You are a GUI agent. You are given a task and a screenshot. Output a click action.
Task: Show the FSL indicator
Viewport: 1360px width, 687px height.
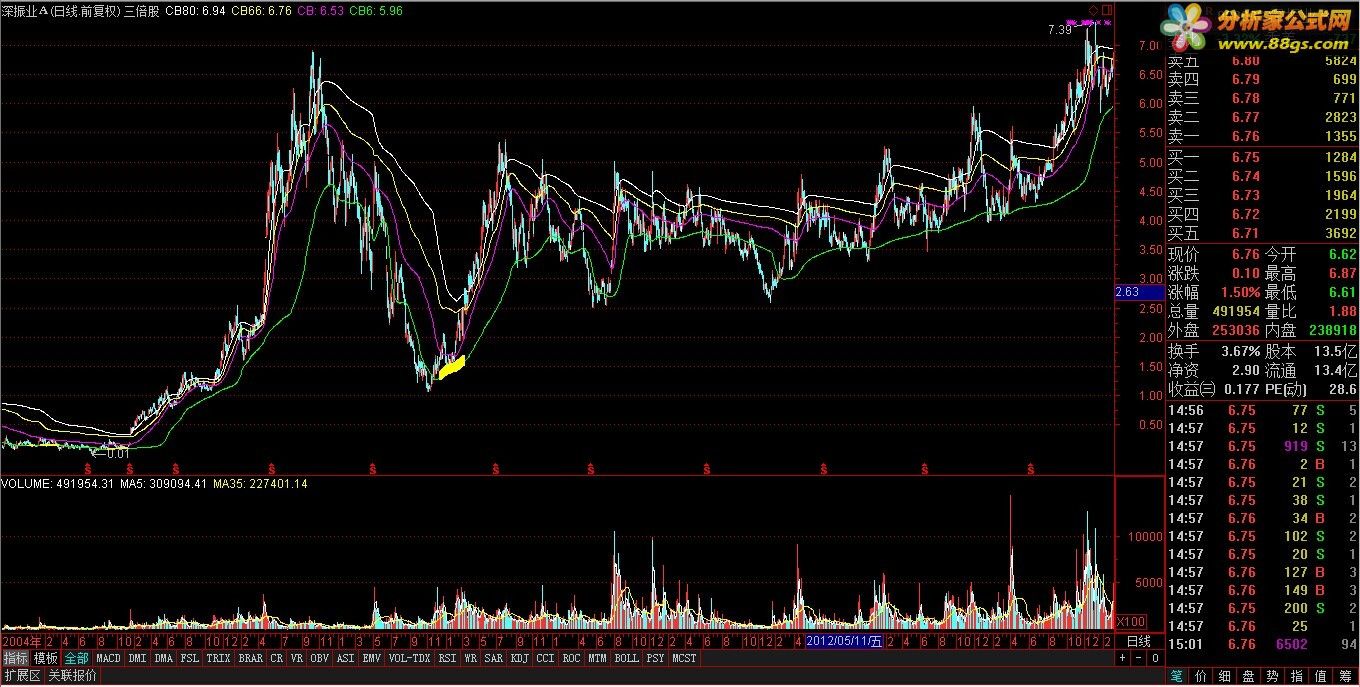(189, 658)
